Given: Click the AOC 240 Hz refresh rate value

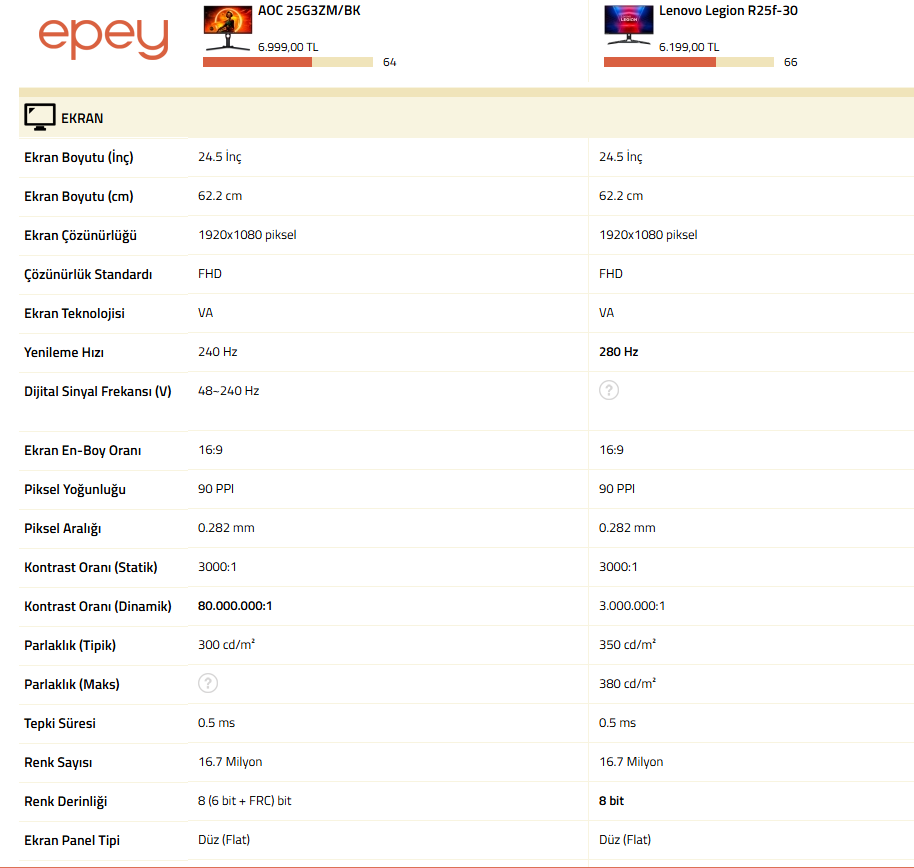Looking at the screenshot, I should click(217, 352).
